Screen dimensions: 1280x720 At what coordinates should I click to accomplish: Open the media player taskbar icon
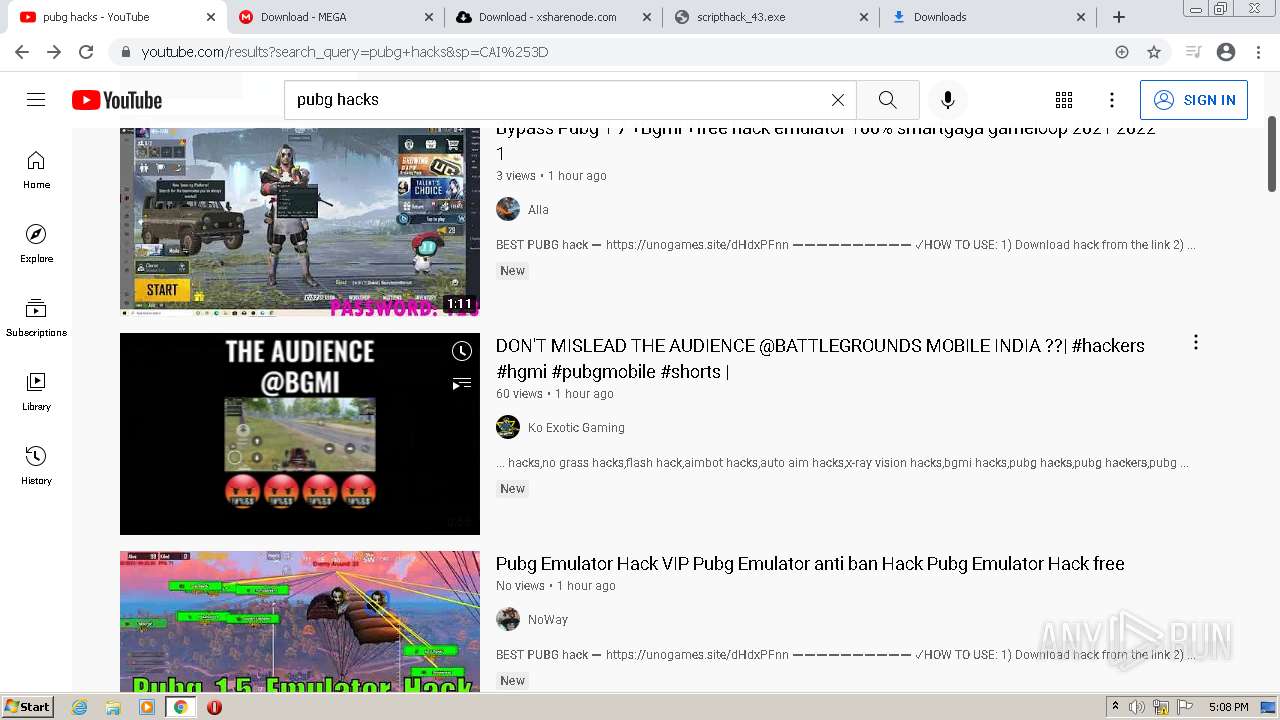[x=147, y=707]
